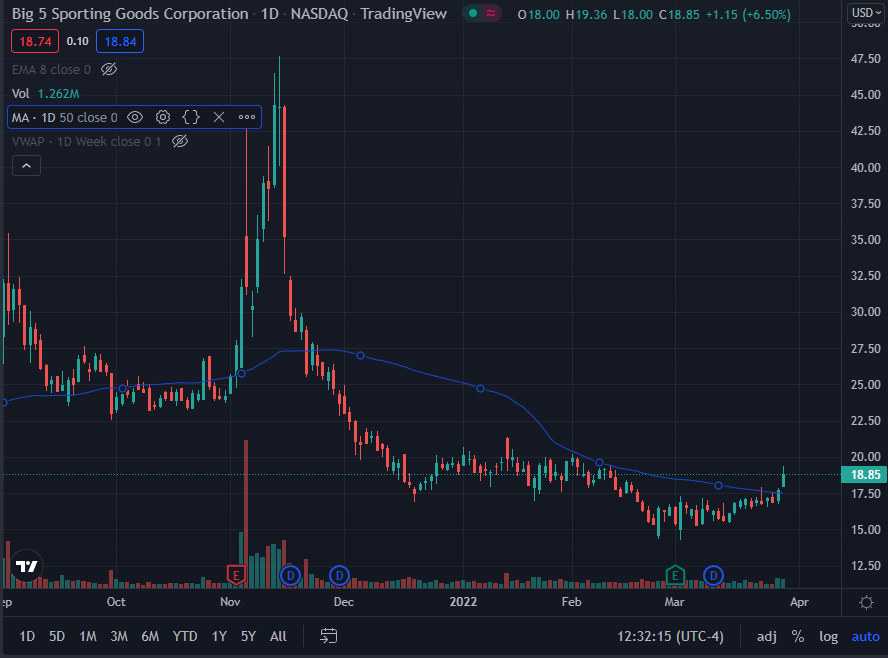Image resolution: width=888 pixels, height=658 pixels.
Task: Select the All time range
Action: click(x=278, y=636)
